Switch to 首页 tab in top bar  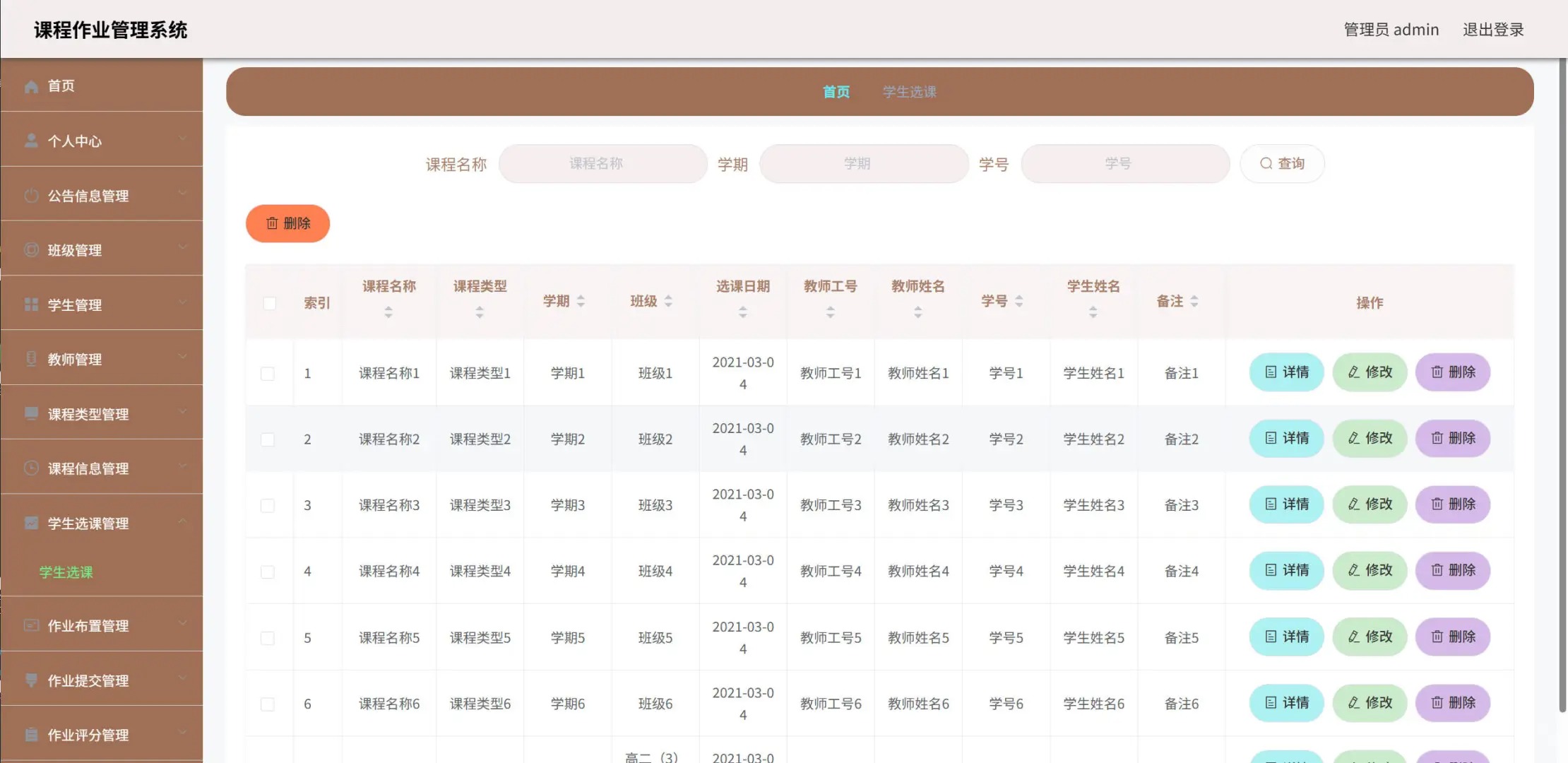click(x=836, y=92)
